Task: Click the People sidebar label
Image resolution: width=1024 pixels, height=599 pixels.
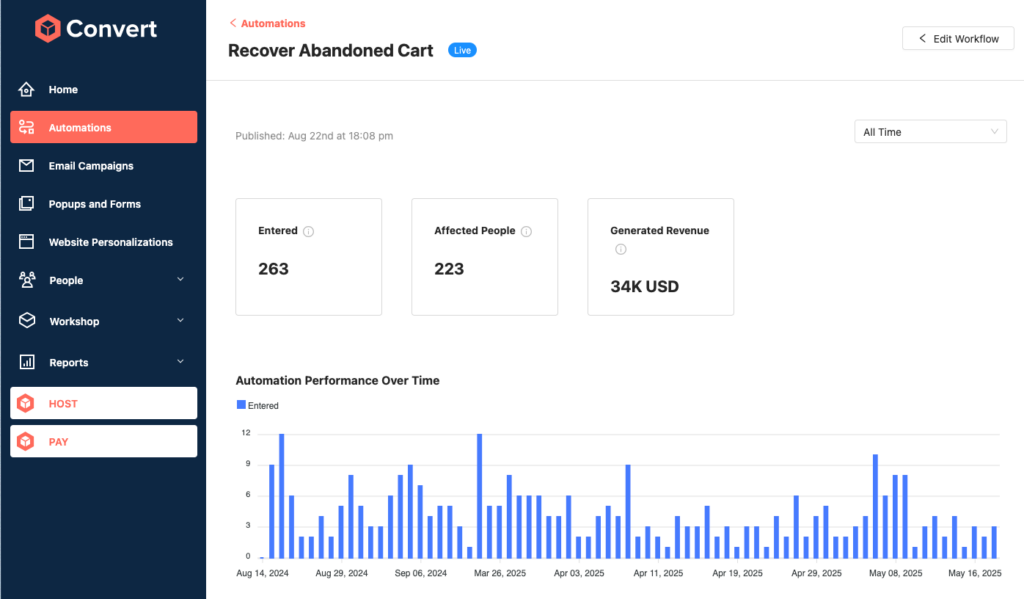Action: [66, 280]
